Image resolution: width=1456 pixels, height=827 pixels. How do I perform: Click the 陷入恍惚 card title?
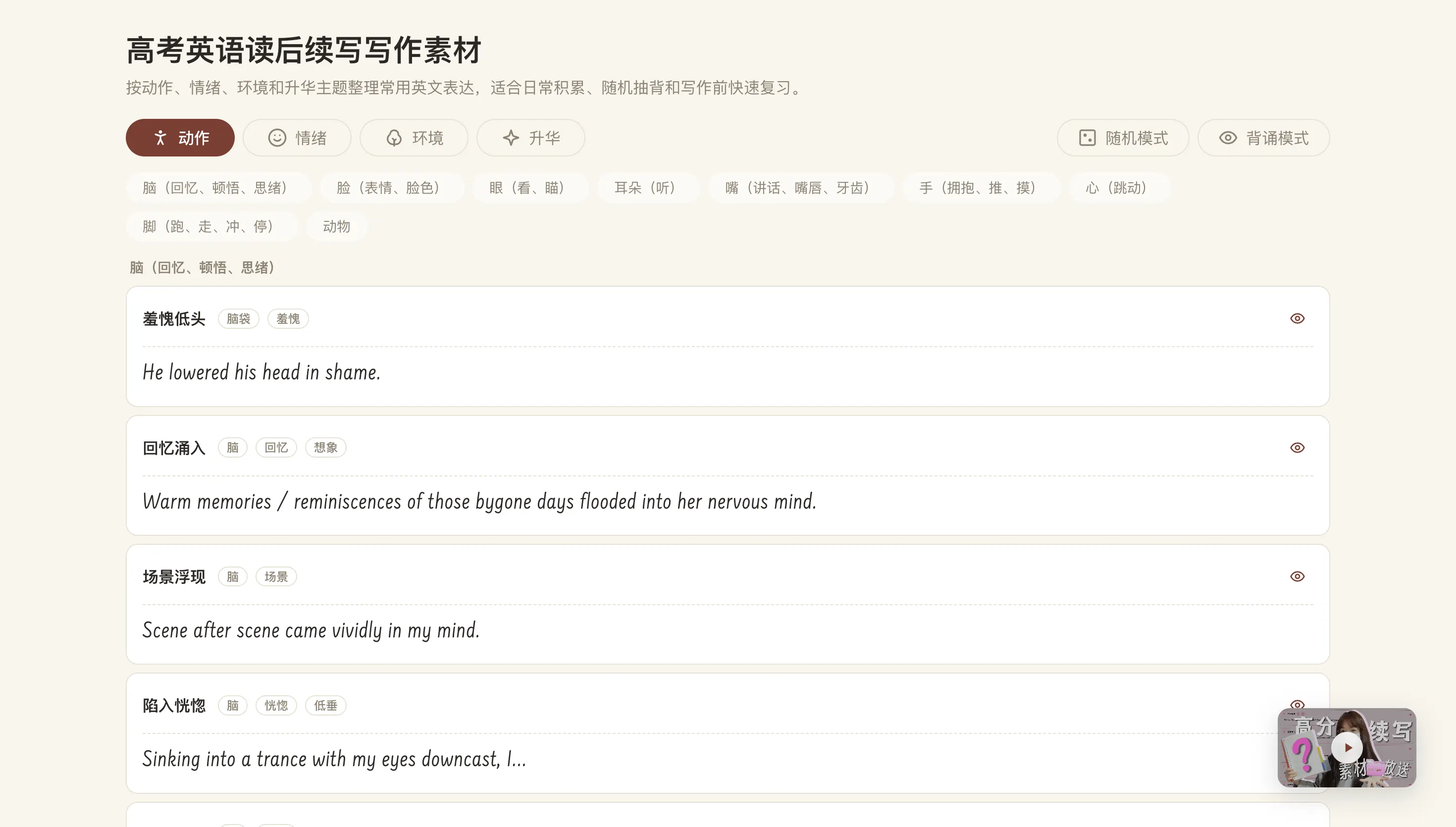[174, 706]
